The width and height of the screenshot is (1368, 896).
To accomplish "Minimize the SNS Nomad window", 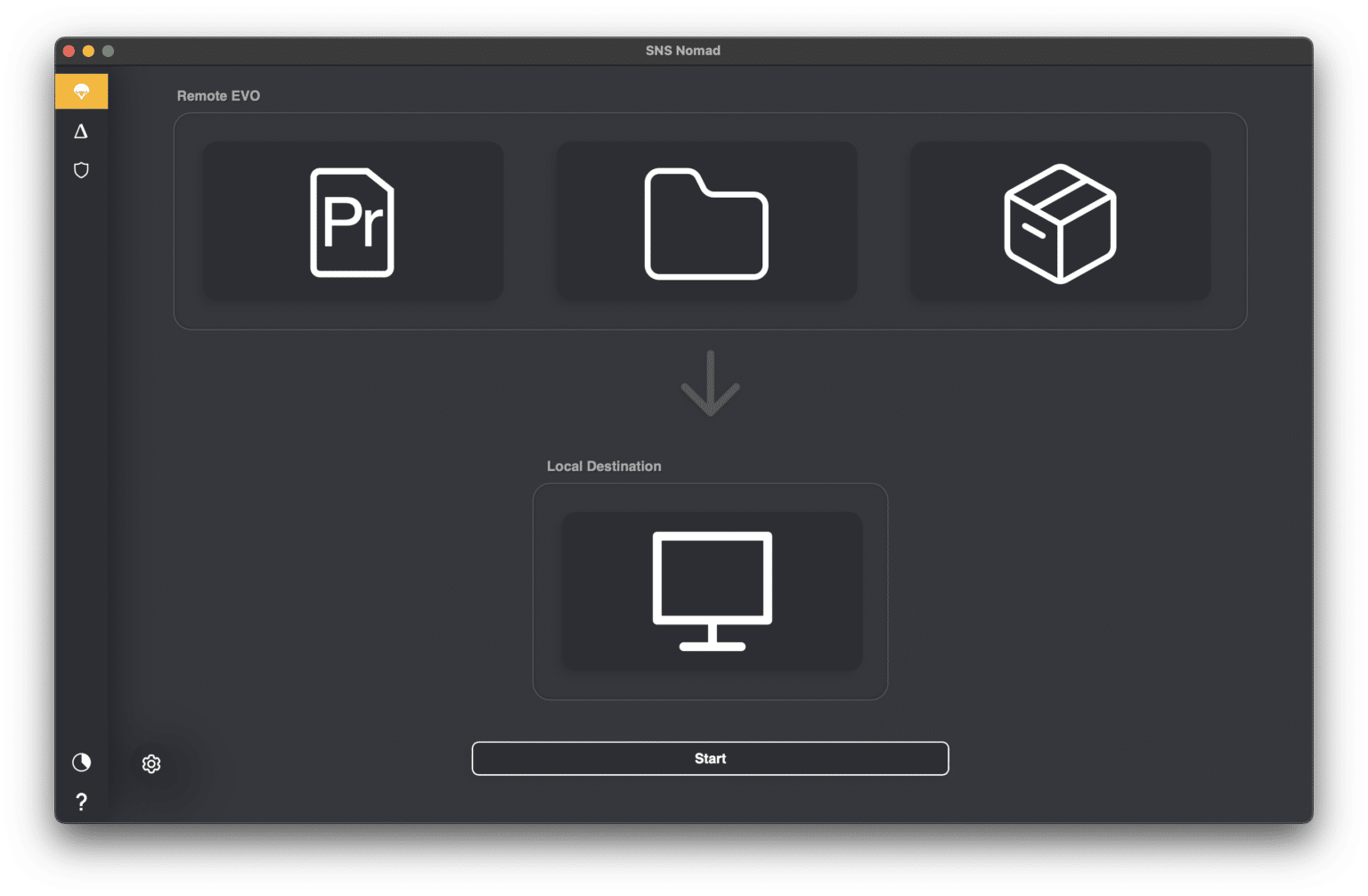I will (88, 51).
